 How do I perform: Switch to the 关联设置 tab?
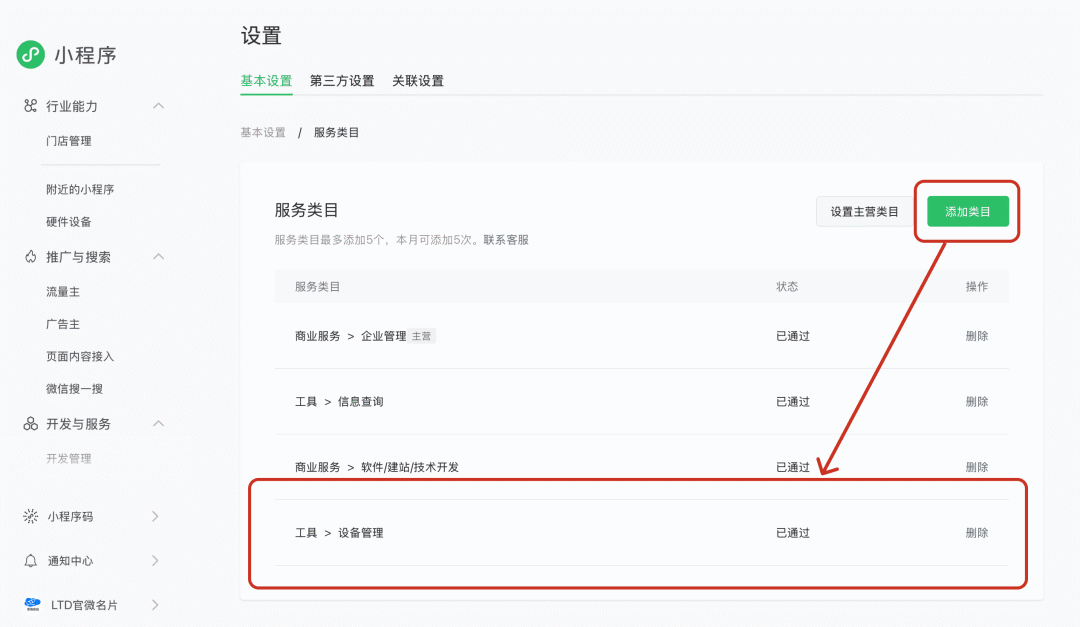(x=418, y=81)
